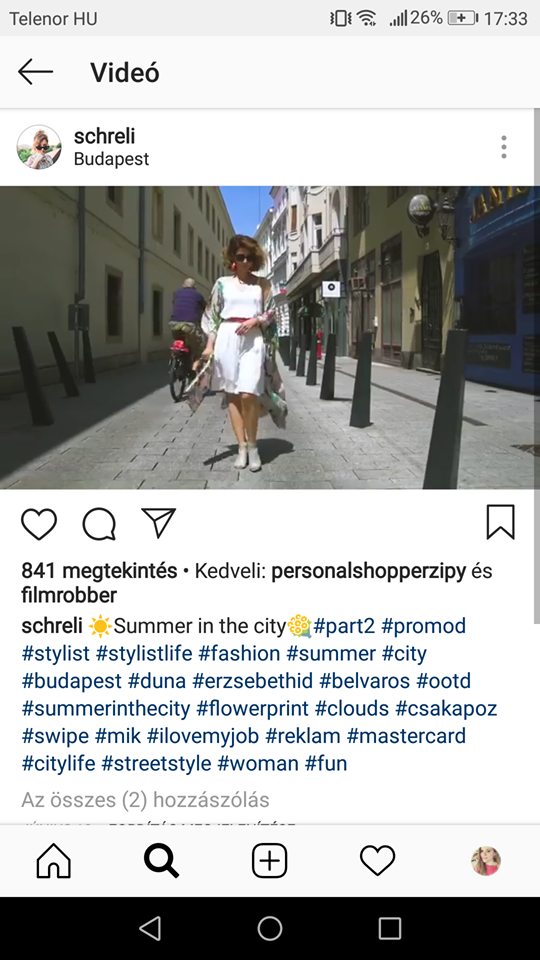Open #promod hashtag
Screen dimensions: 540x960
tap(424, 626)
